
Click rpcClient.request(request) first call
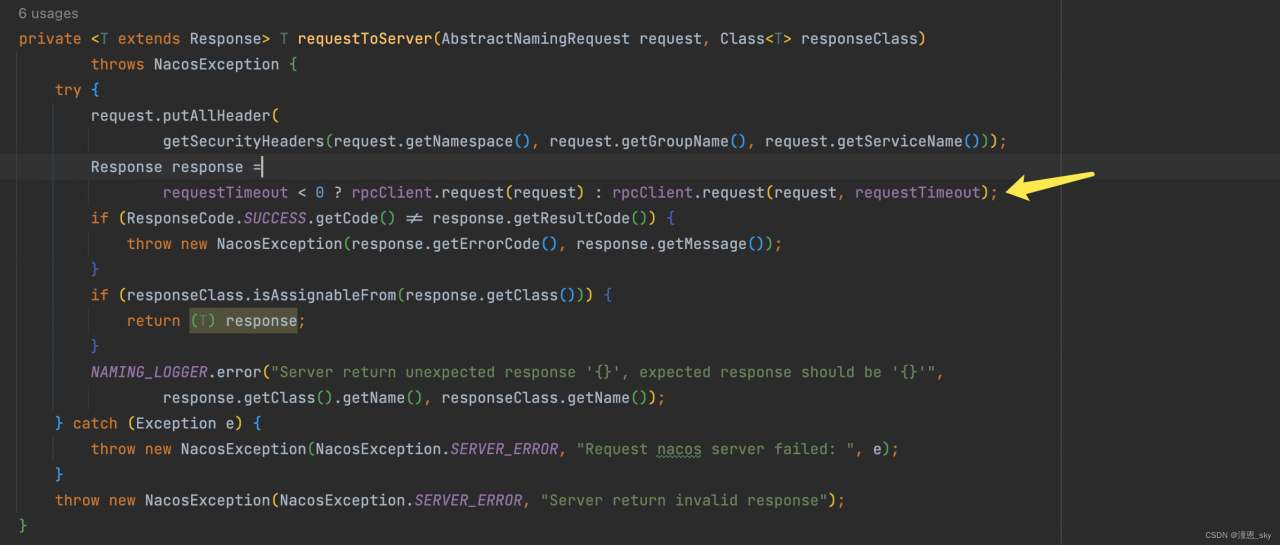tap(467, 193)
